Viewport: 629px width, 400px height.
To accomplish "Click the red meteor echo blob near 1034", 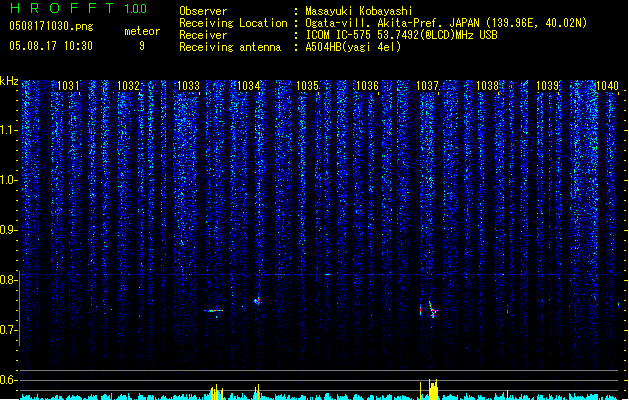I will click(257, 301).
